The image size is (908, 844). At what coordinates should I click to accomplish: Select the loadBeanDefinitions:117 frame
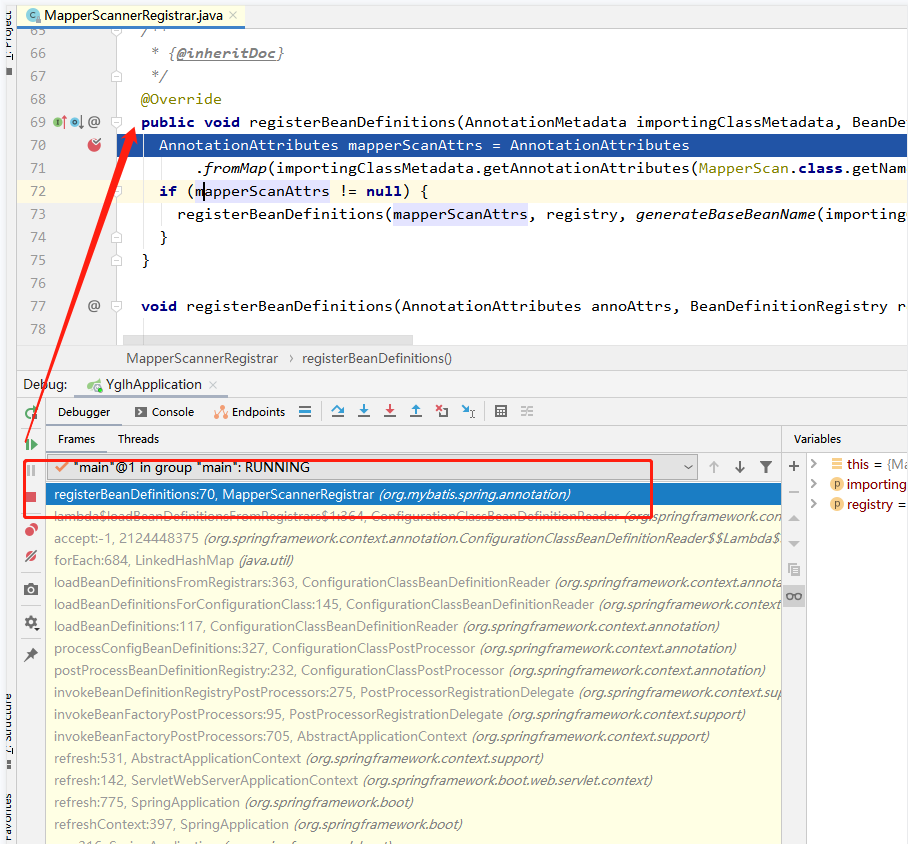coord(413,626)
